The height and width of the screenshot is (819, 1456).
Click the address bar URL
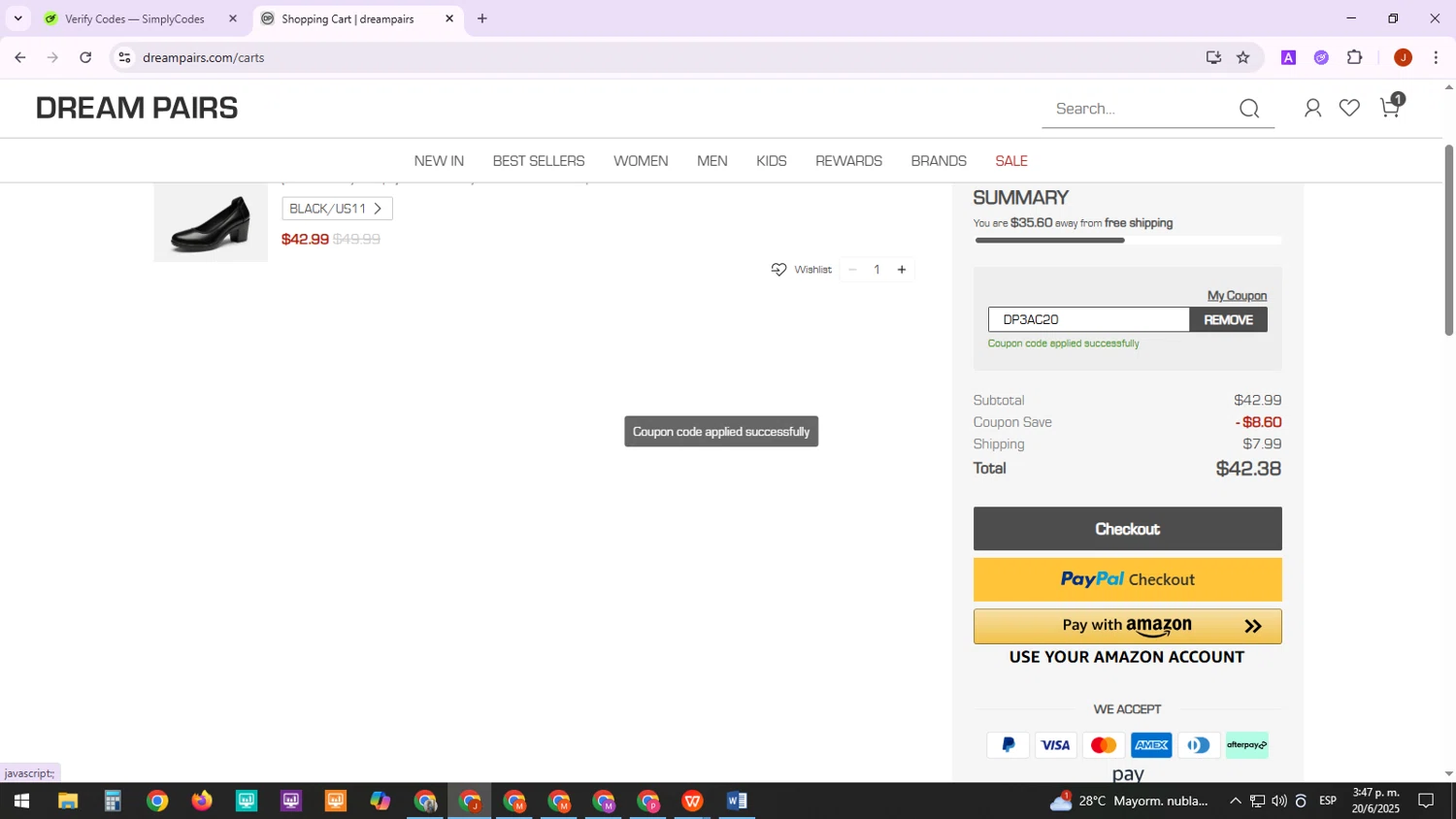click(x=204, y=58)
